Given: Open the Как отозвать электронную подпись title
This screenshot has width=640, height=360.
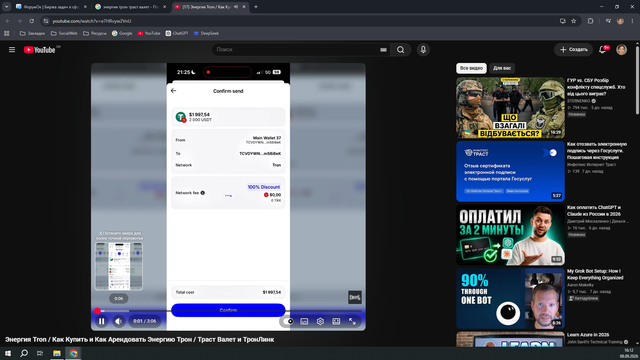Looking at the screenshot, I should tap(597, 151).
